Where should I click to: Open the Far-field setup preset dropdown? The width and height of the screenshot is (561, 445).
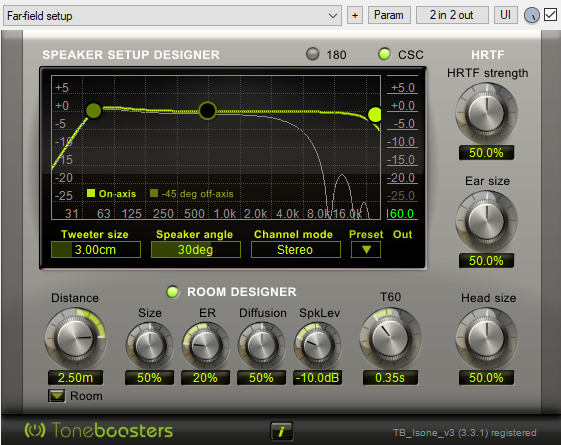point(172,15)
